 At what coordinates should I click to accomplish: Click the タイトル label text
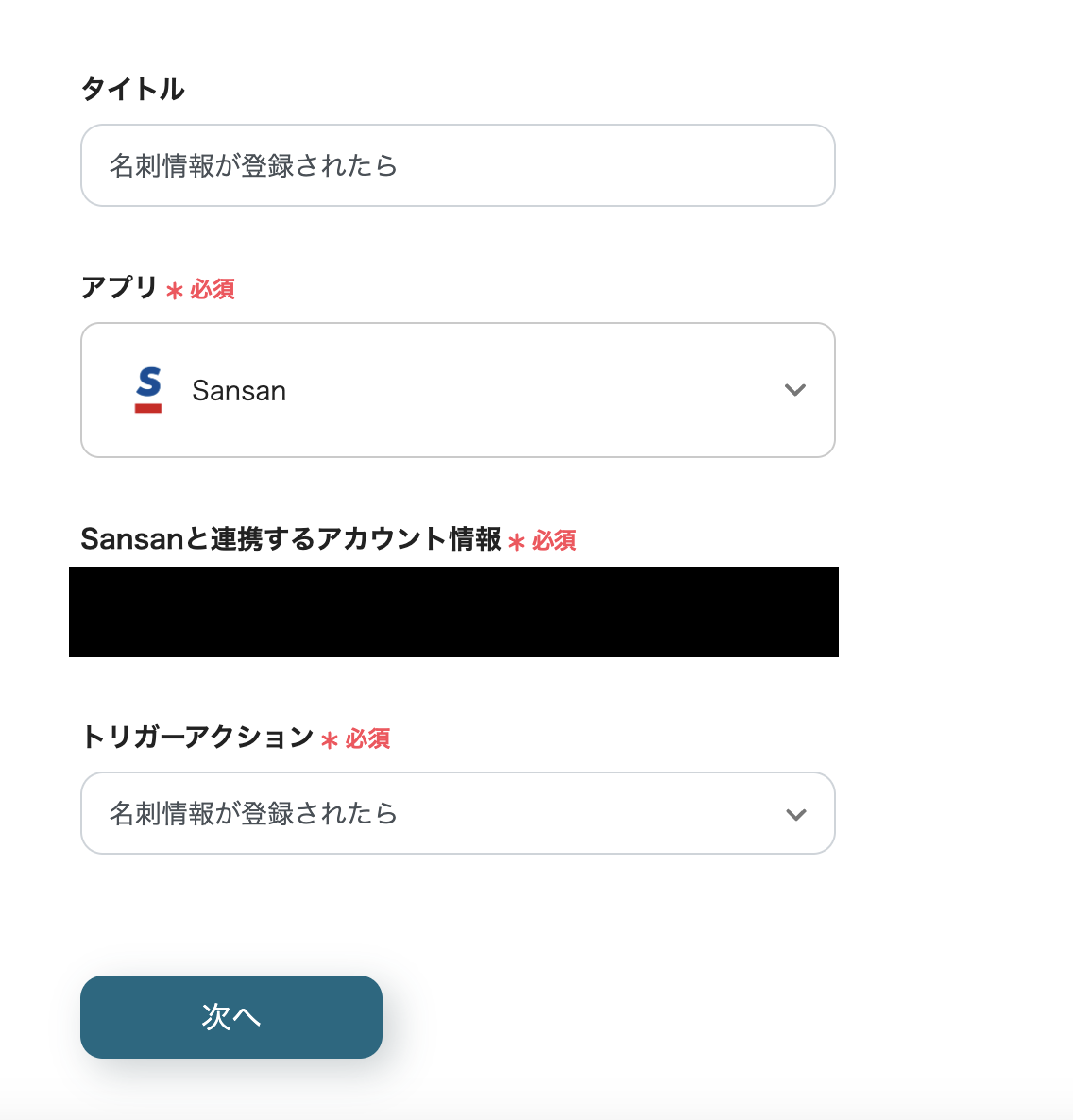(x=132, y=88)
